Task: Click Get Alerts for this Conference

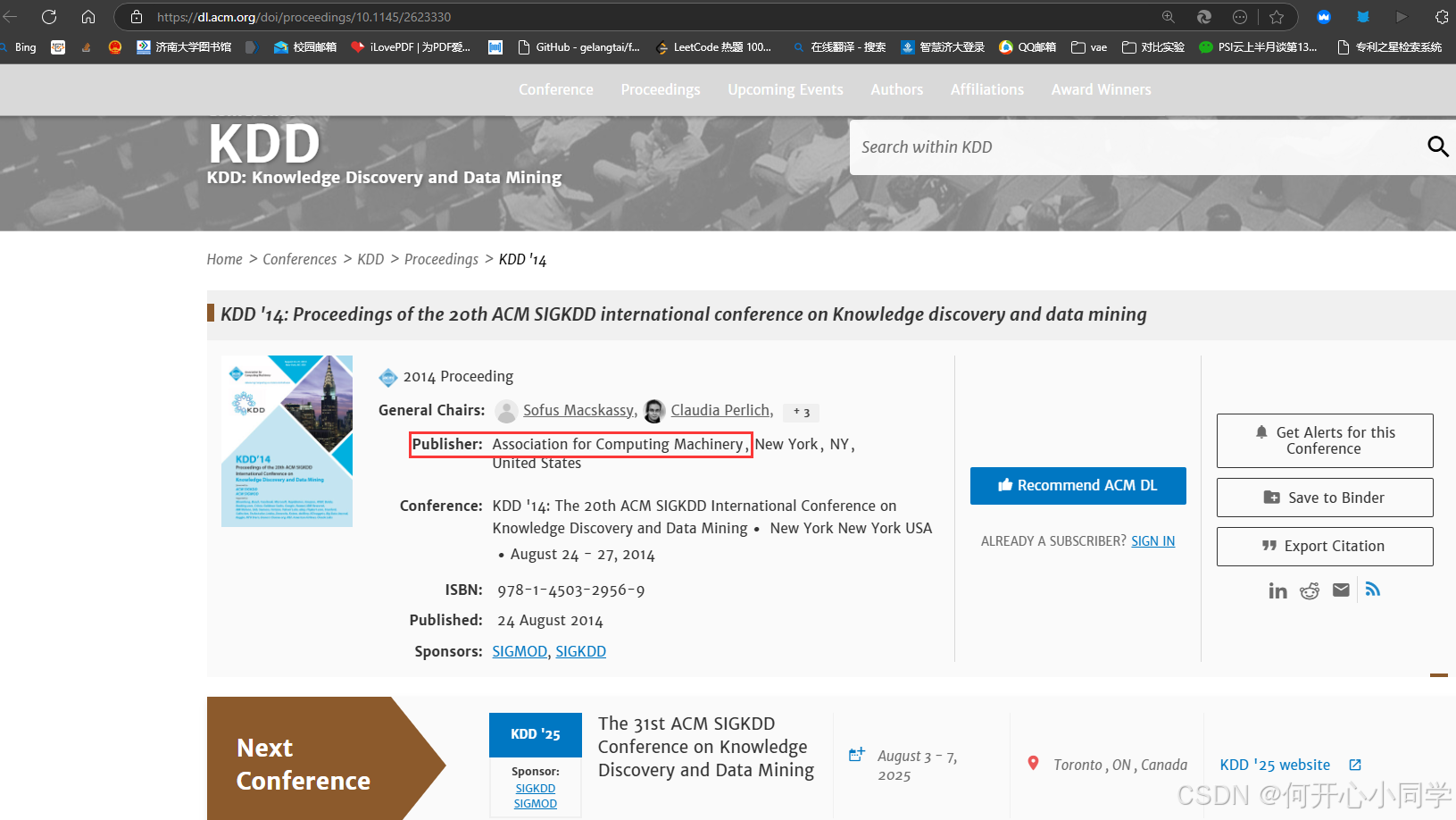Action: pos(1325,440)
